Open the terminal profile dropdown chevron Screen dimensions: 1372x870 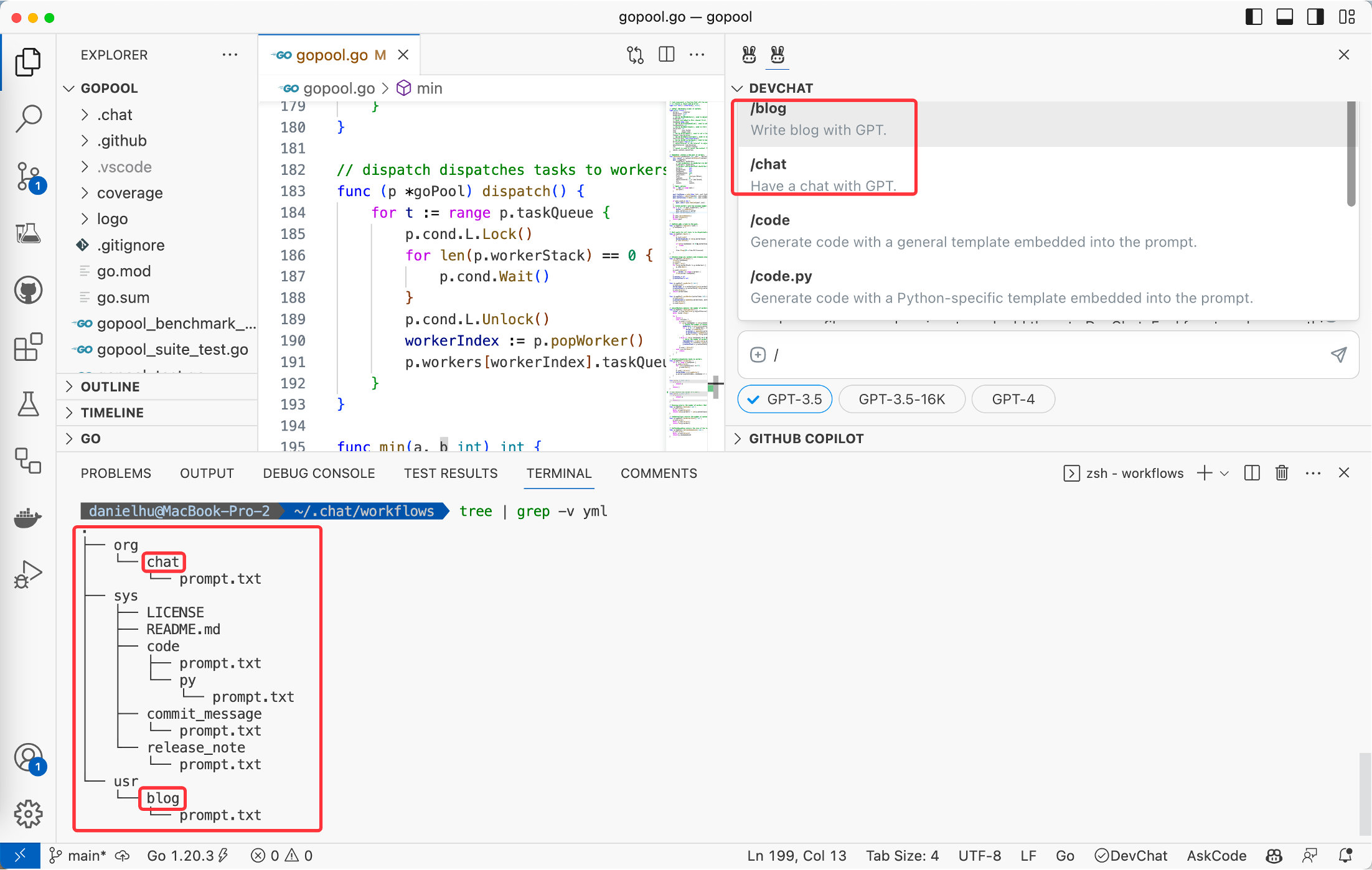click(1225, 473)
